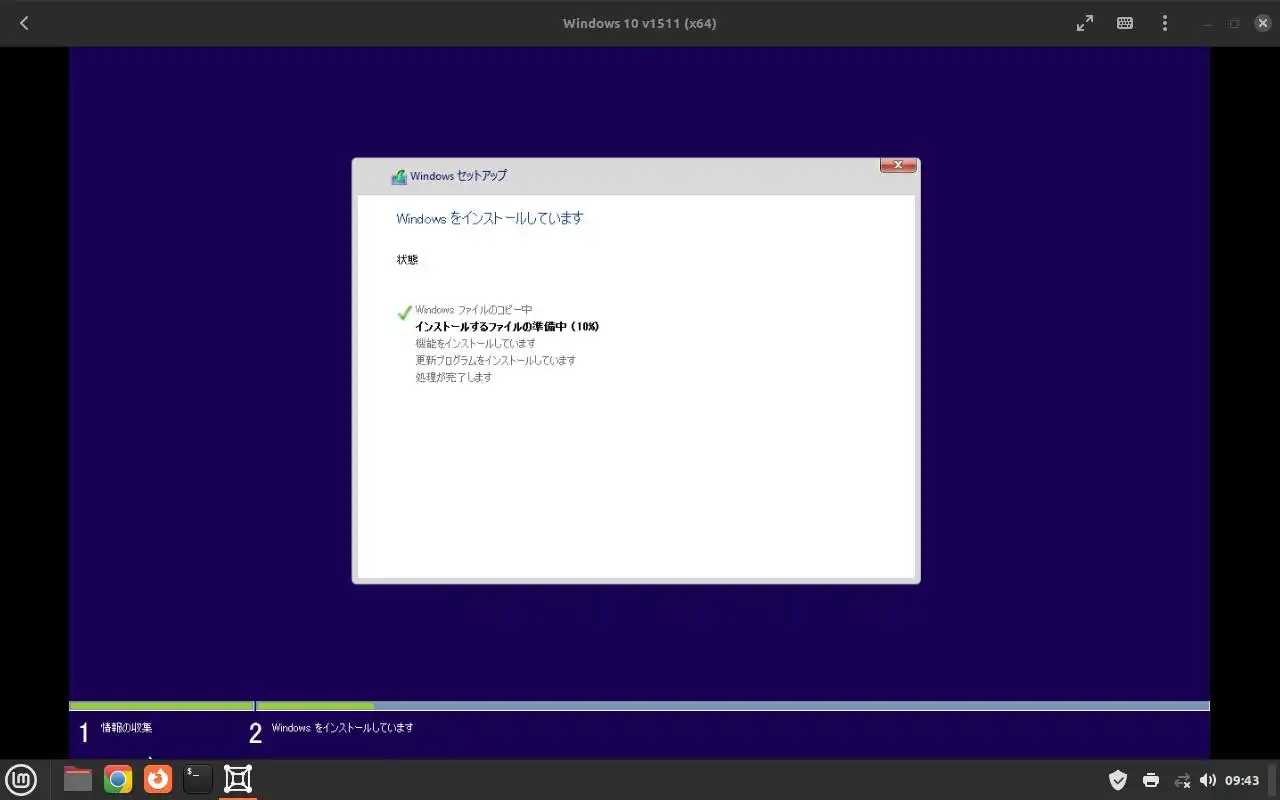Click the green checkmark beside file copy
Image resolution: width=1280 pixels, height=800 pixels.
tap(404, 312)
